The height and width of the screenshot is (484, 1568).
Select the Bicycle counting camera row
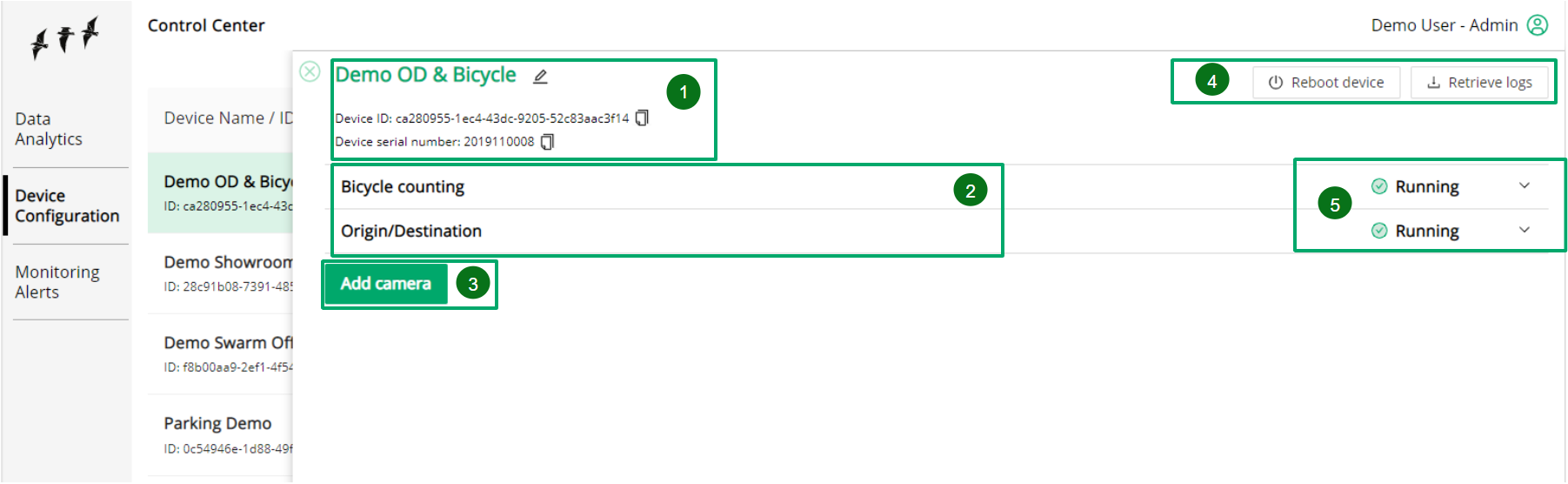tap(937, 187)
